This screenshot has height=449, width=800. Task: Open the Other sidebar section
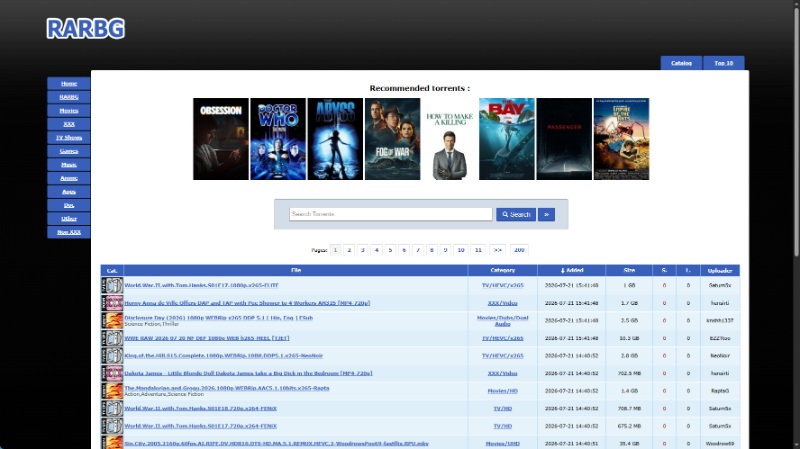click(x=69, y=219)
